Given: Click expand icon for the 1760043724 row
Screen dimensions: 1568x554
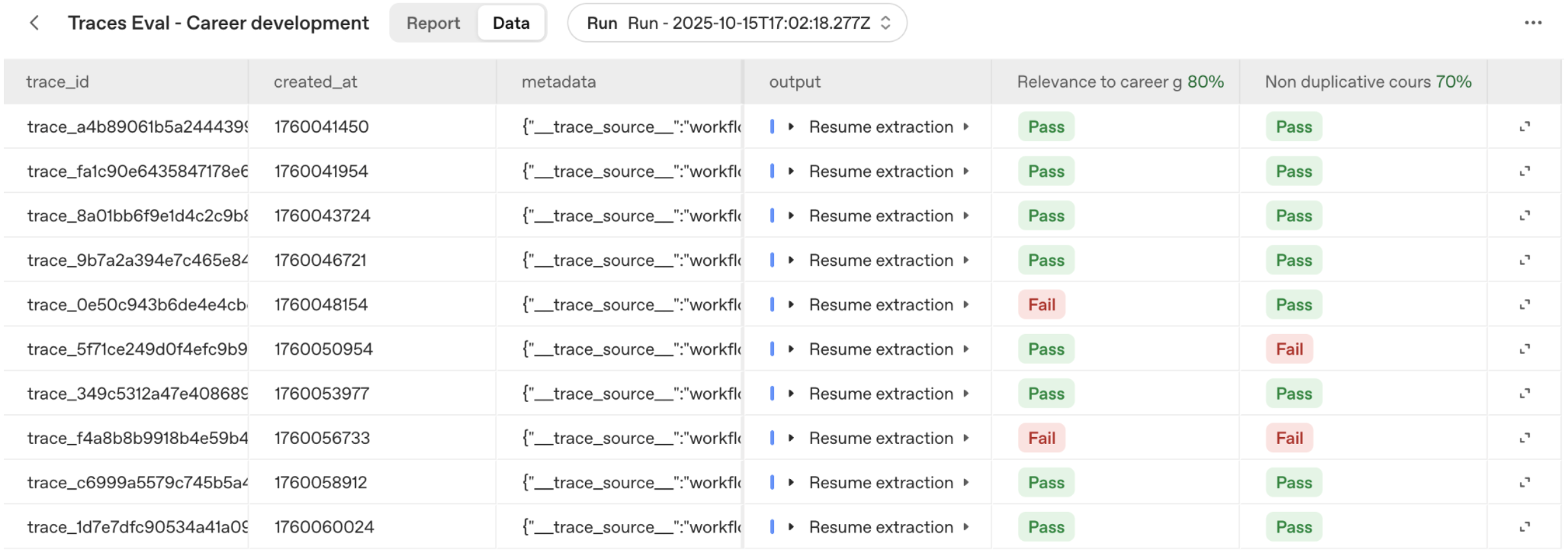Looking at the screenshot, I should pos(1524,216).
